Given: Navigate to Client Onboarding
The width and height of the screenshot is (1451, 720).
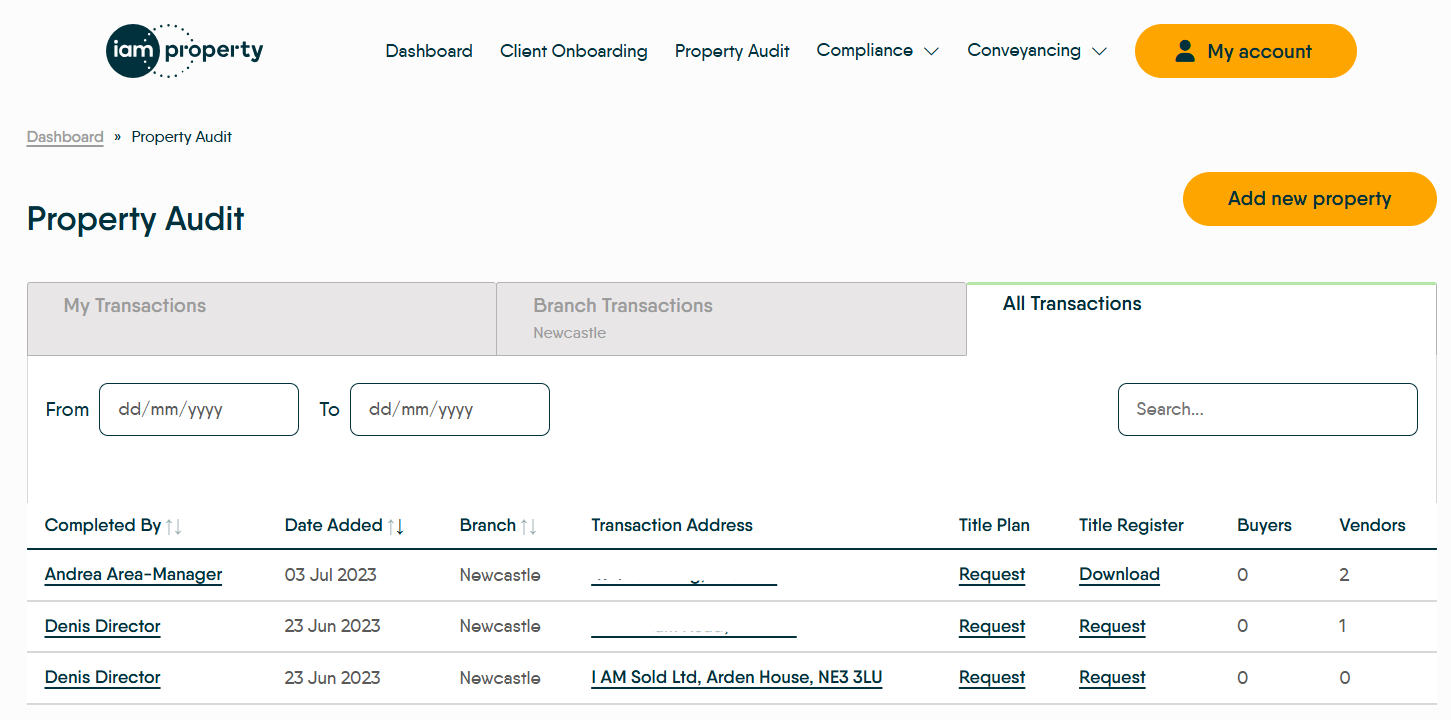Looking at the screenshot, I should click(x=573, y=50).
